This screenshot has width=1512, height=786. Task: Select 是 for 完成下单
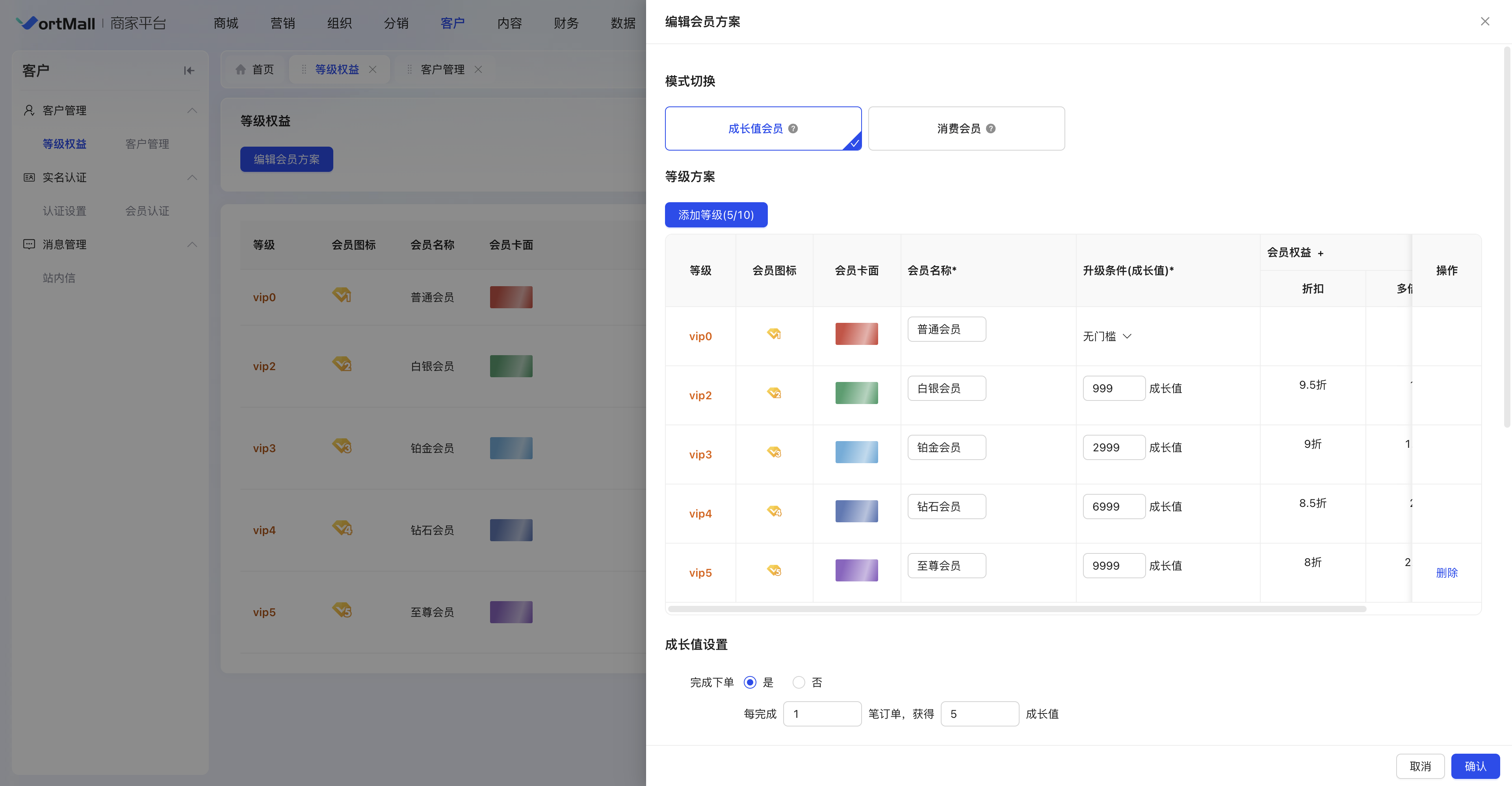750,682
